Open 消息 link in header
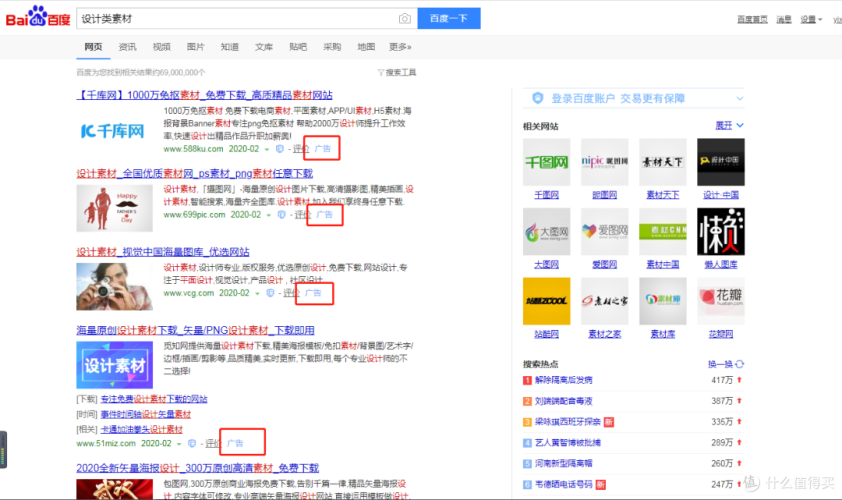 pyautogui.click(x=784, y=19)
